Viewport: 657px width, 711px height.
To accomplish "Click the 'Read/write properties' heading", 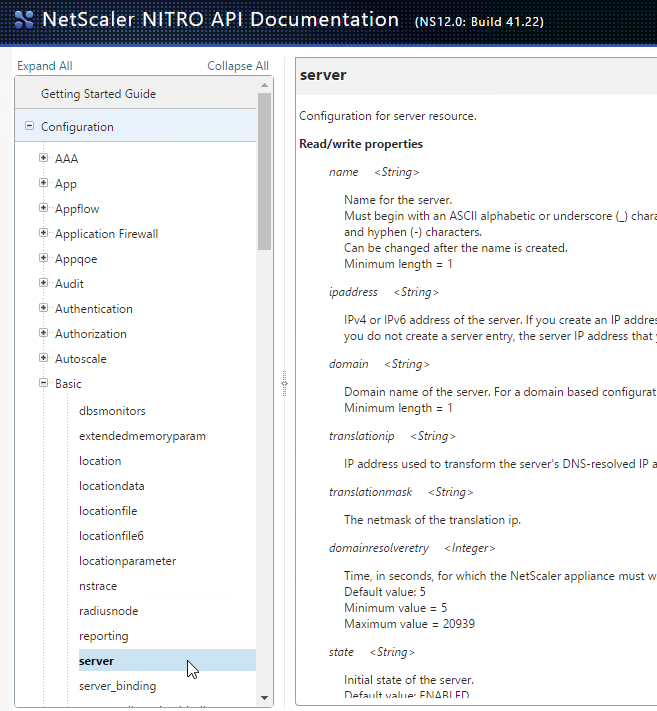I will 361,144.
